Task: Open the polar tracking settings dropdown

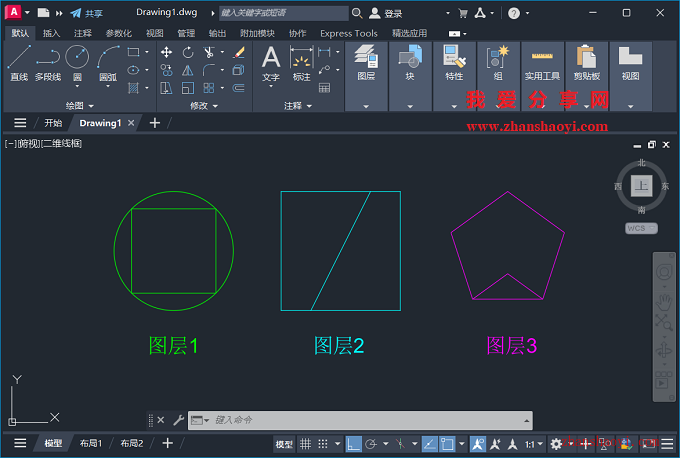Action: pos(386,444)
